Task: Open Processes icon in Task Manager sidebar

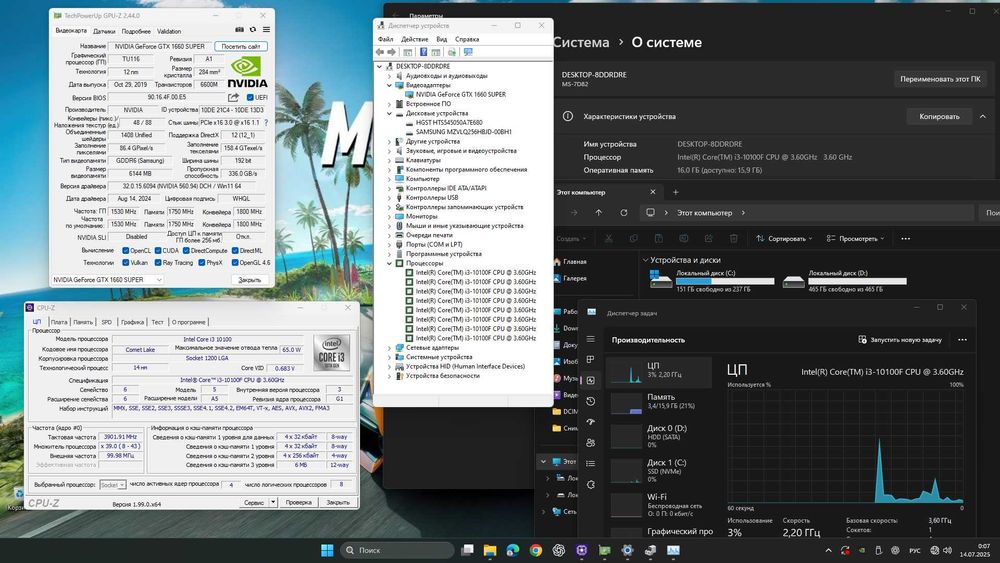Action: coord(591,360)
